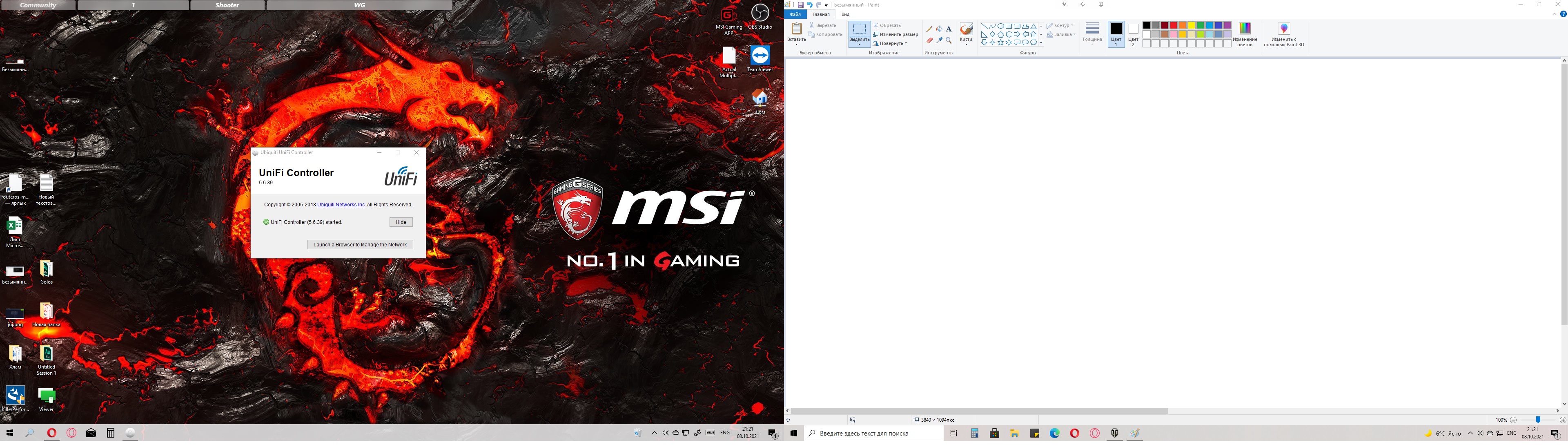The image size is (1568, 447).
Task: Open Edit with Paint 3D button
Action: pyautogui.click(x=1284, y=34)
